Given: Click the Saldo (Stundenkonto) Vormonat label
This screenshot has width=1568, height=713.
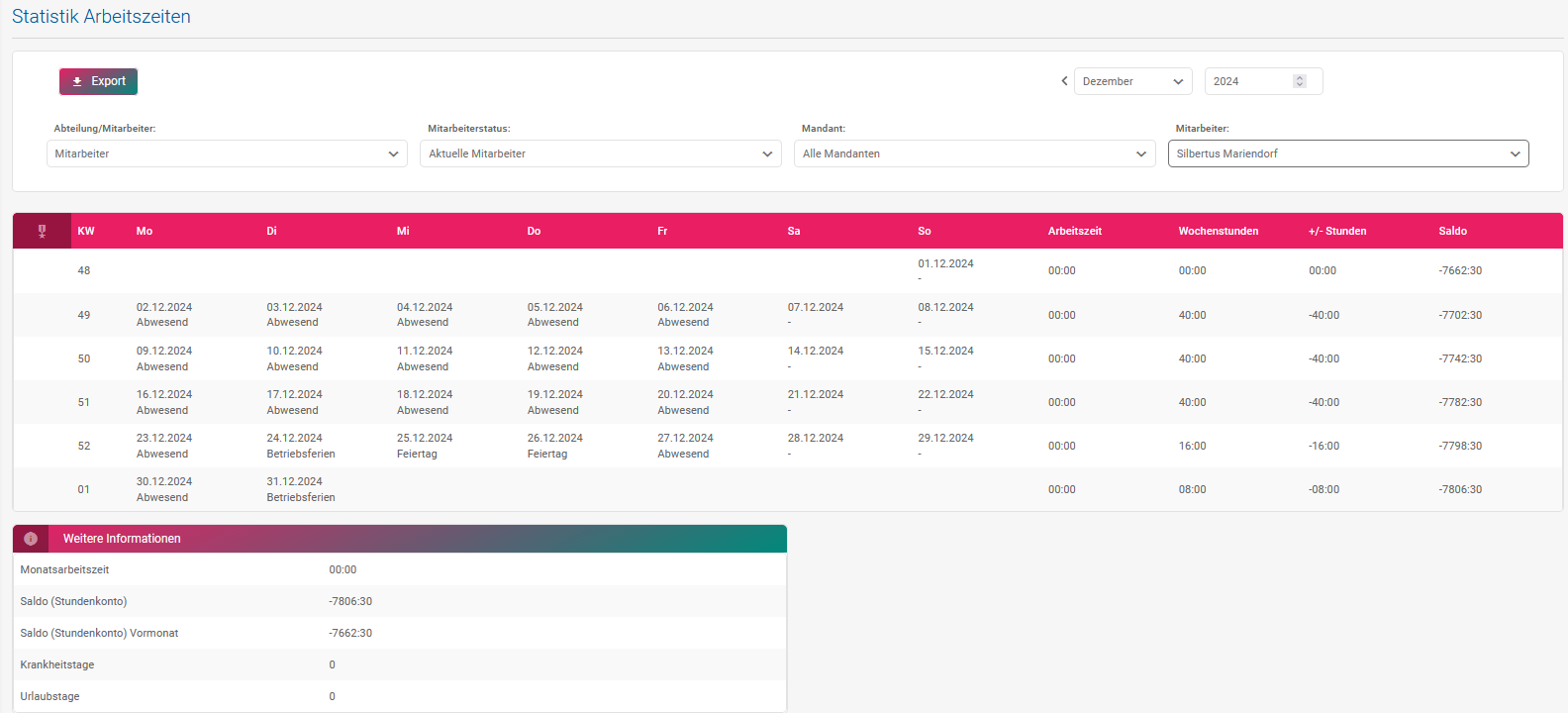Looking at the screenshot, I should click(99, 633).
